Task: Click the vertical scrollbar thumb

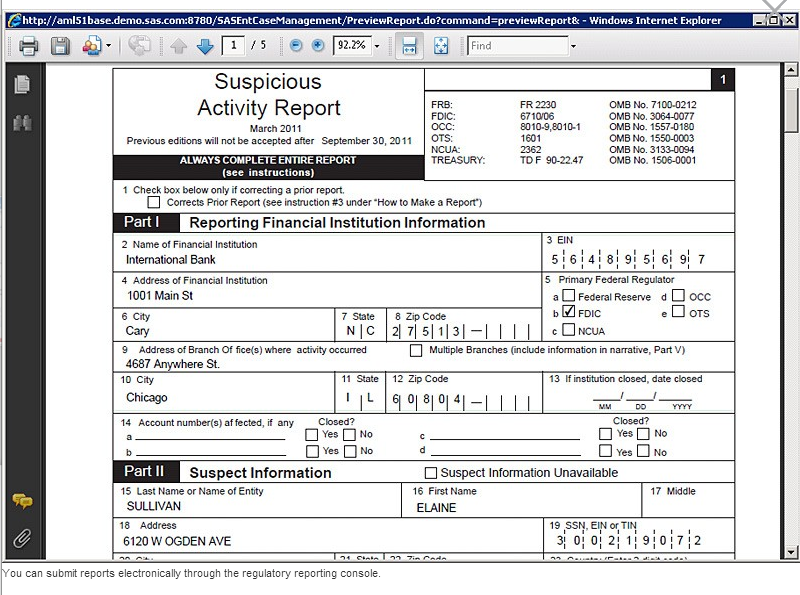Action: coord(790,109)
